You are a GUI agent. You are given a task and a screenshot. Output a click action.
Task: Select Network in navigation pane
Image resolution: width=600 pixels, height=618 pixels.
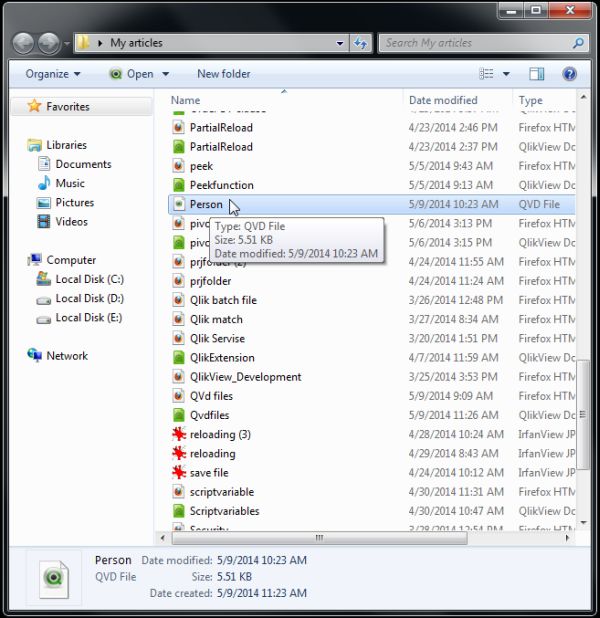tap(67, 356)
